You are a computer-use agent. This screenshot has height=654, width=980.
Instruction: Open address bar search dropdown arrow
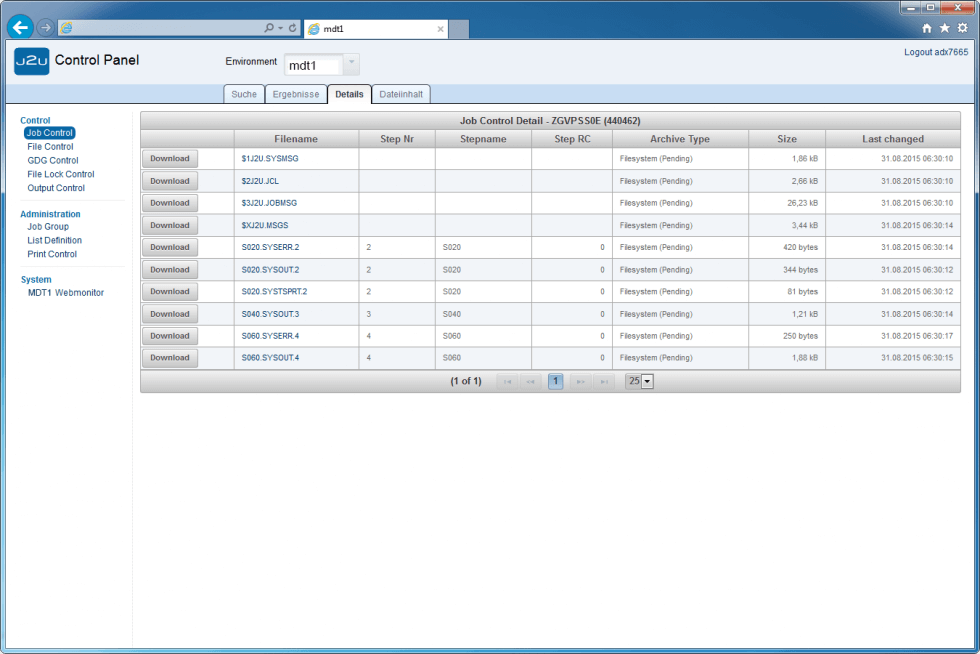280,28
